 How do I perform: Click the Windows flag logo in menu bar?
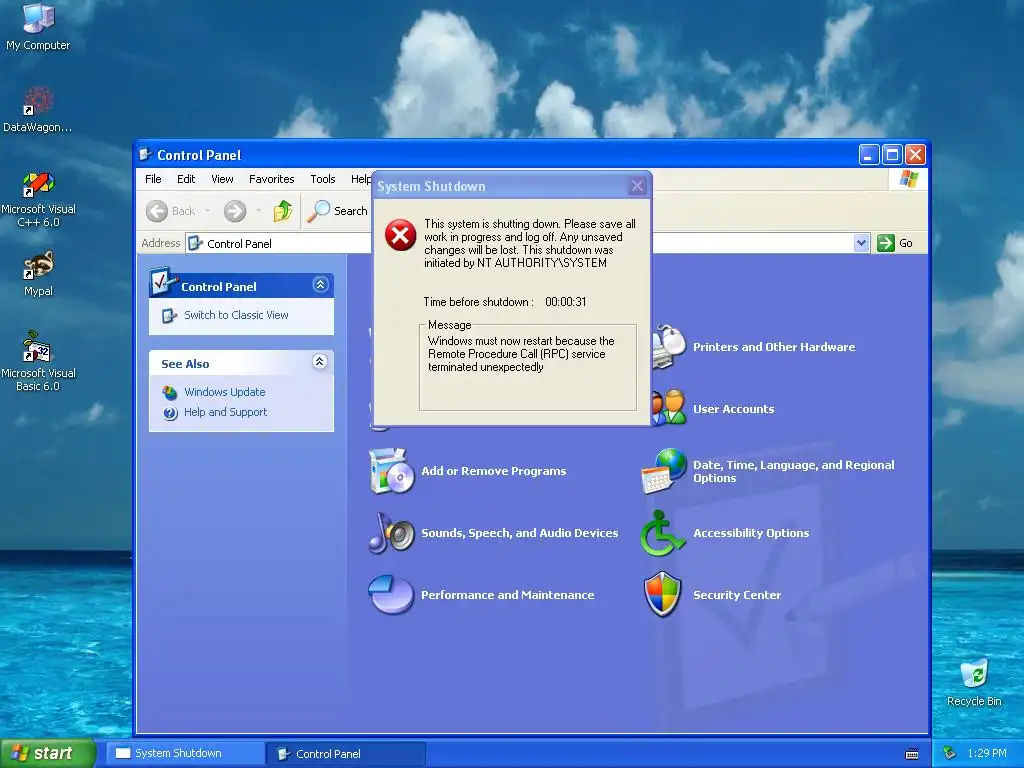click(908, 179)
